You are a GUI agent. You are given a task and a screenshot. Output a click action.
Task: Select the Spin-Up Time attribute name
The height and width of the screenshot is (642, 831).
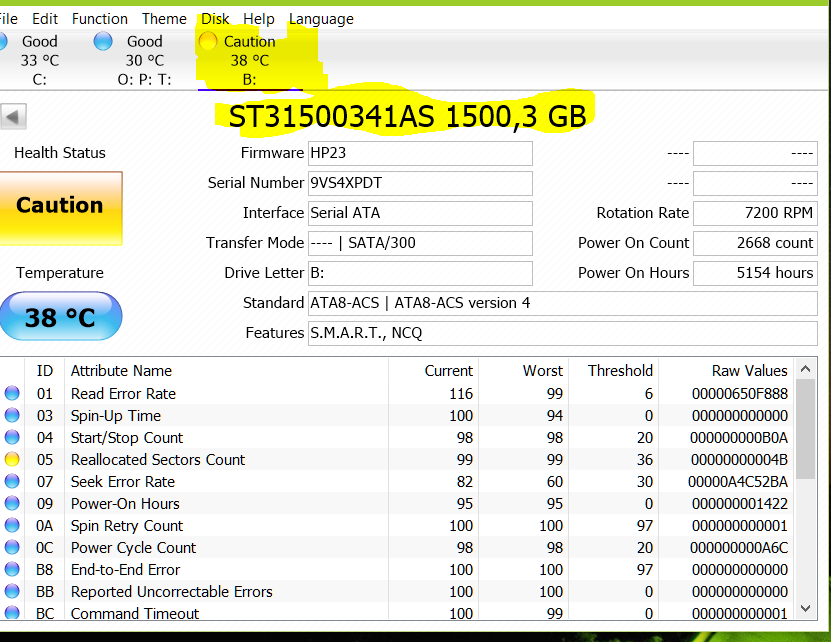[x=116, y=416]
